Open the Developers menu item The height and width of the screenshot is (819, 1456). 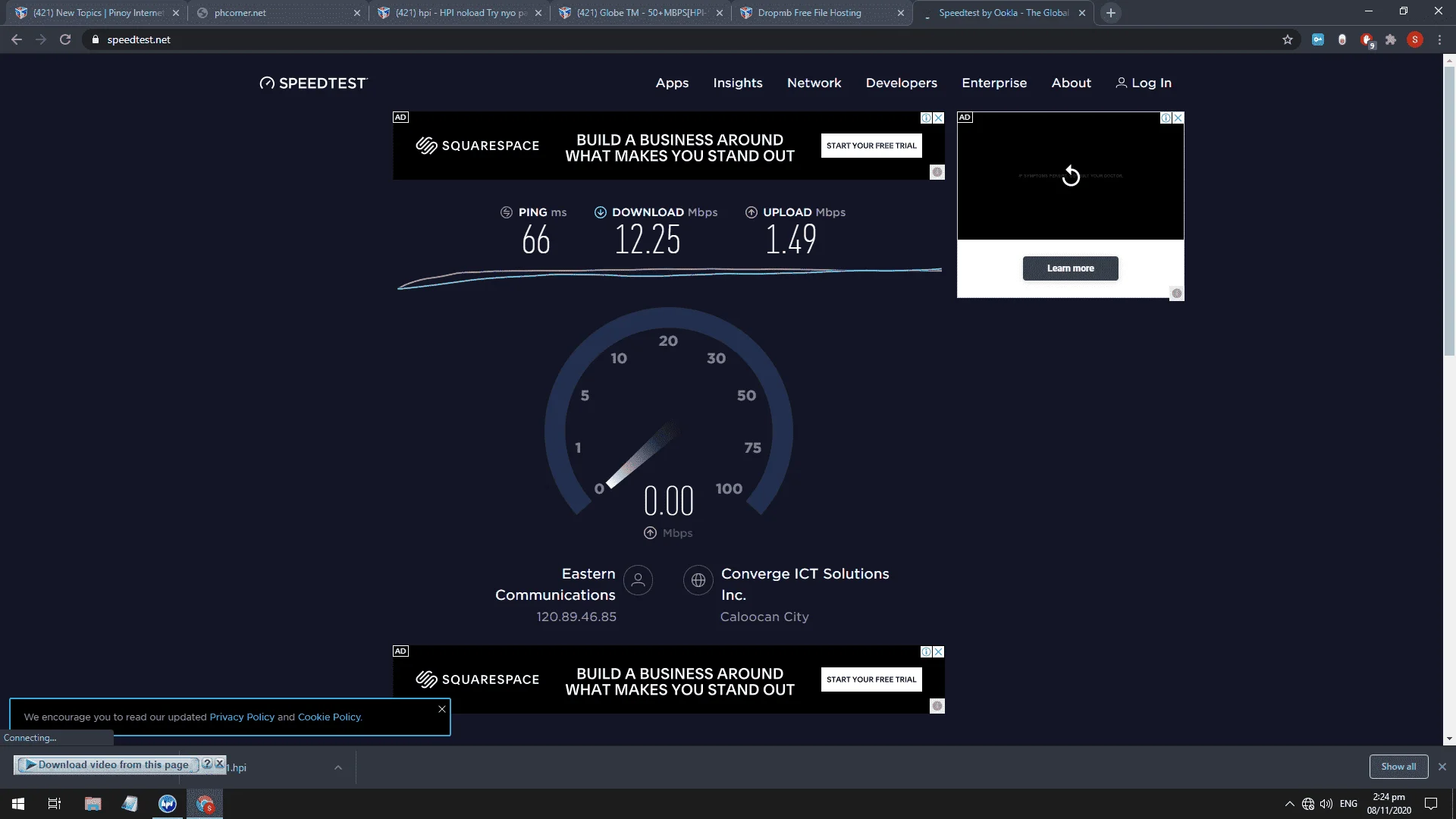(x=902, y=83)
